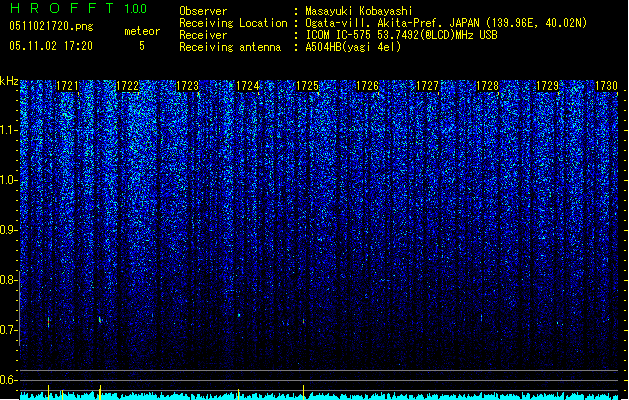Click the 1730 time marker
Viewport: 629px width, 400px height.
coord(607,86)
